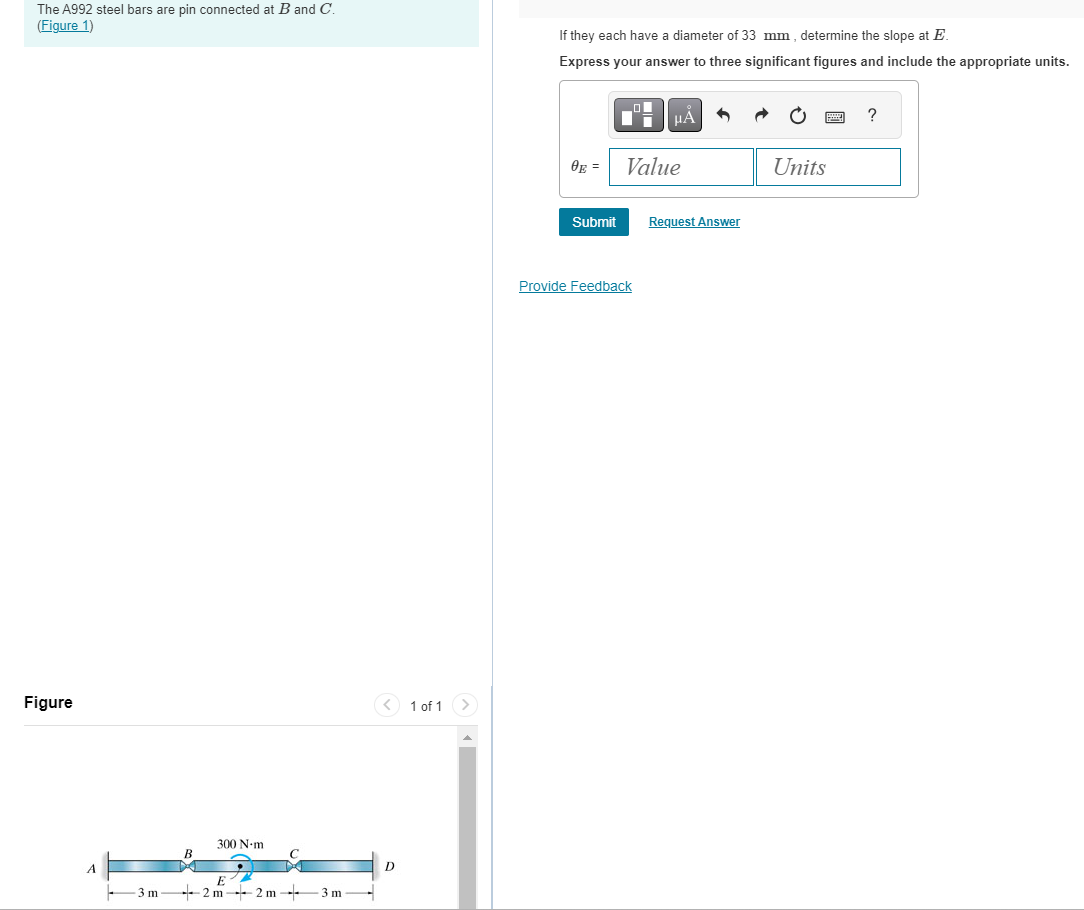Click the θE = label
The image size is (1084, 910).
click(x=585, y=167)
